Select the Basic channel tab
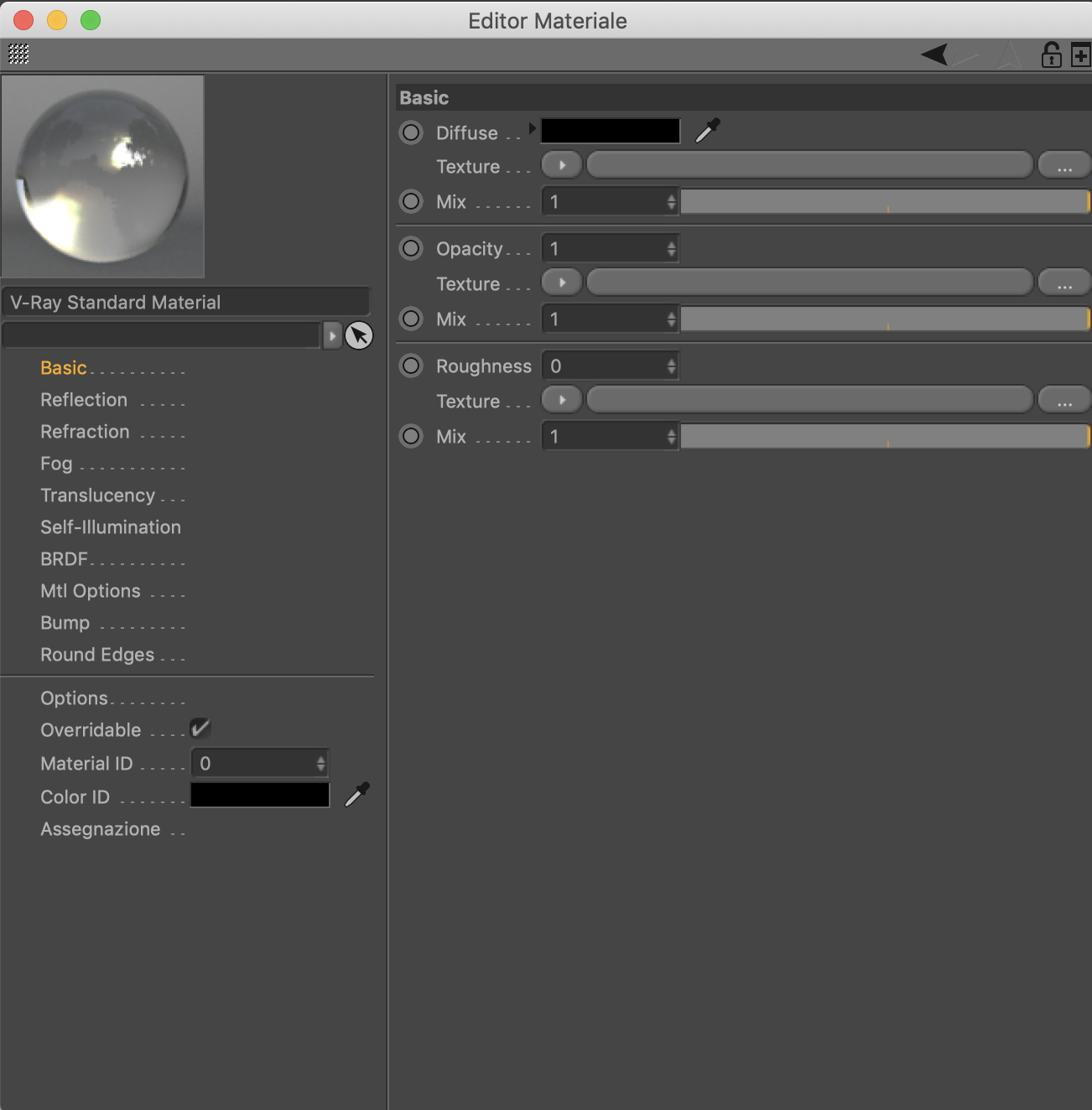The width and height of the screenshot is (1092, 1110). point(64,368)
